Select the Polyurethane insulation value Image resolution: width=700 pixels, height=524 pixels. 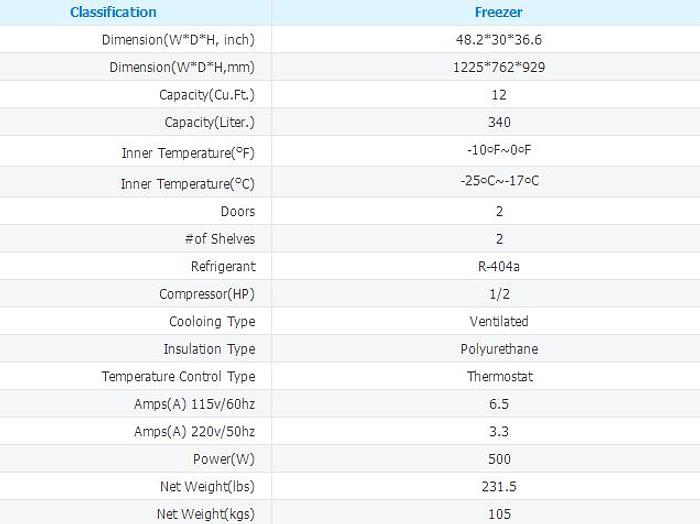point(499,349)
